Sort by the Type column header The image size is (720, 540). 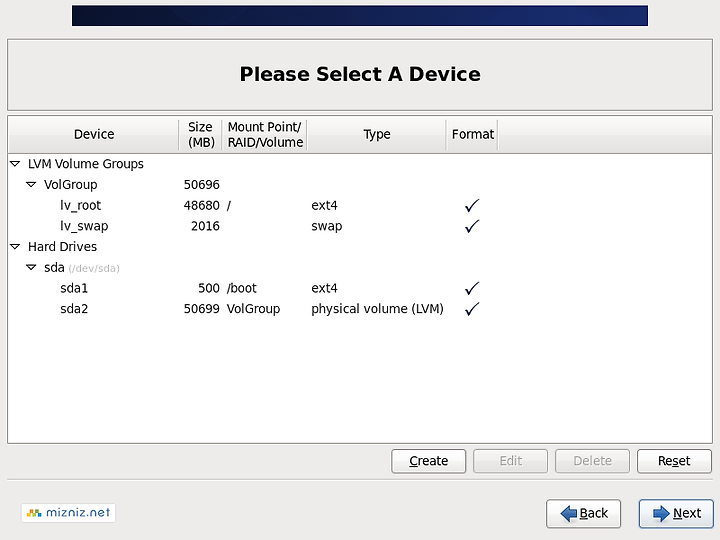377,134
